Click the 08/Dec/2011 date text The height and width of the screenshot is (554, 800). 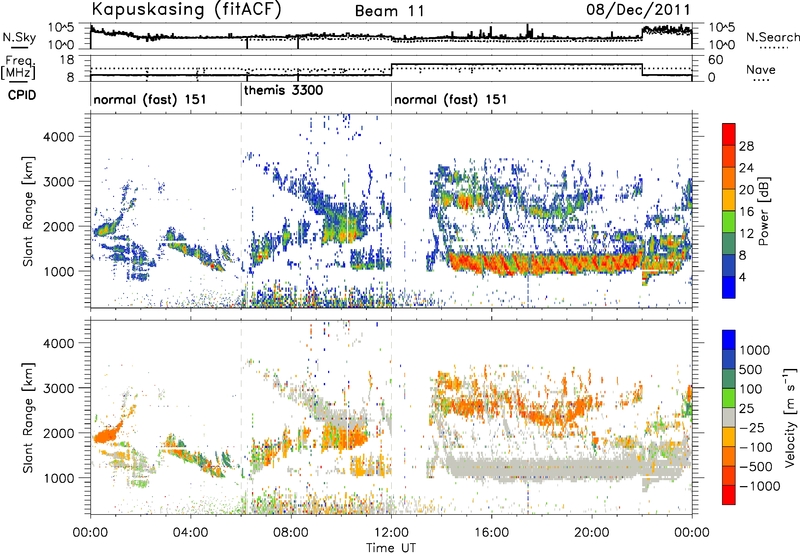638,10
